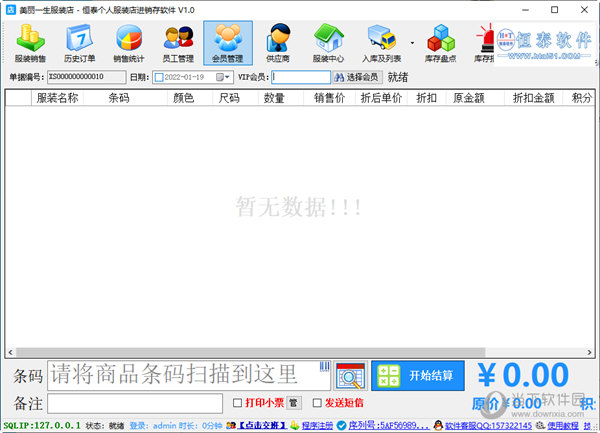Click the 使用教程 tutorial link

562,425
